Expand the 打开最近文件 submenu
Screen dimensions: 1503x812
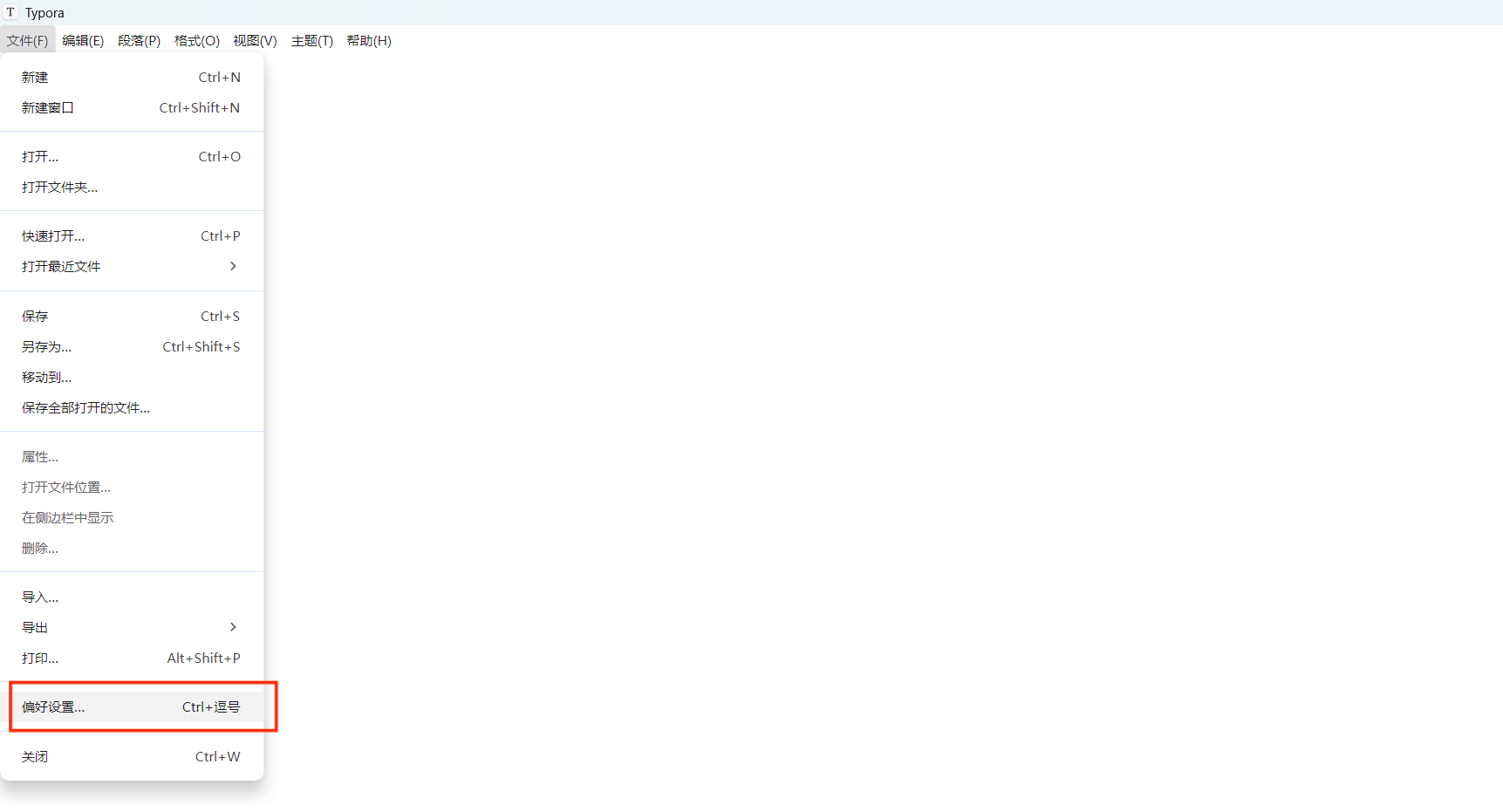tap(232, 267)
